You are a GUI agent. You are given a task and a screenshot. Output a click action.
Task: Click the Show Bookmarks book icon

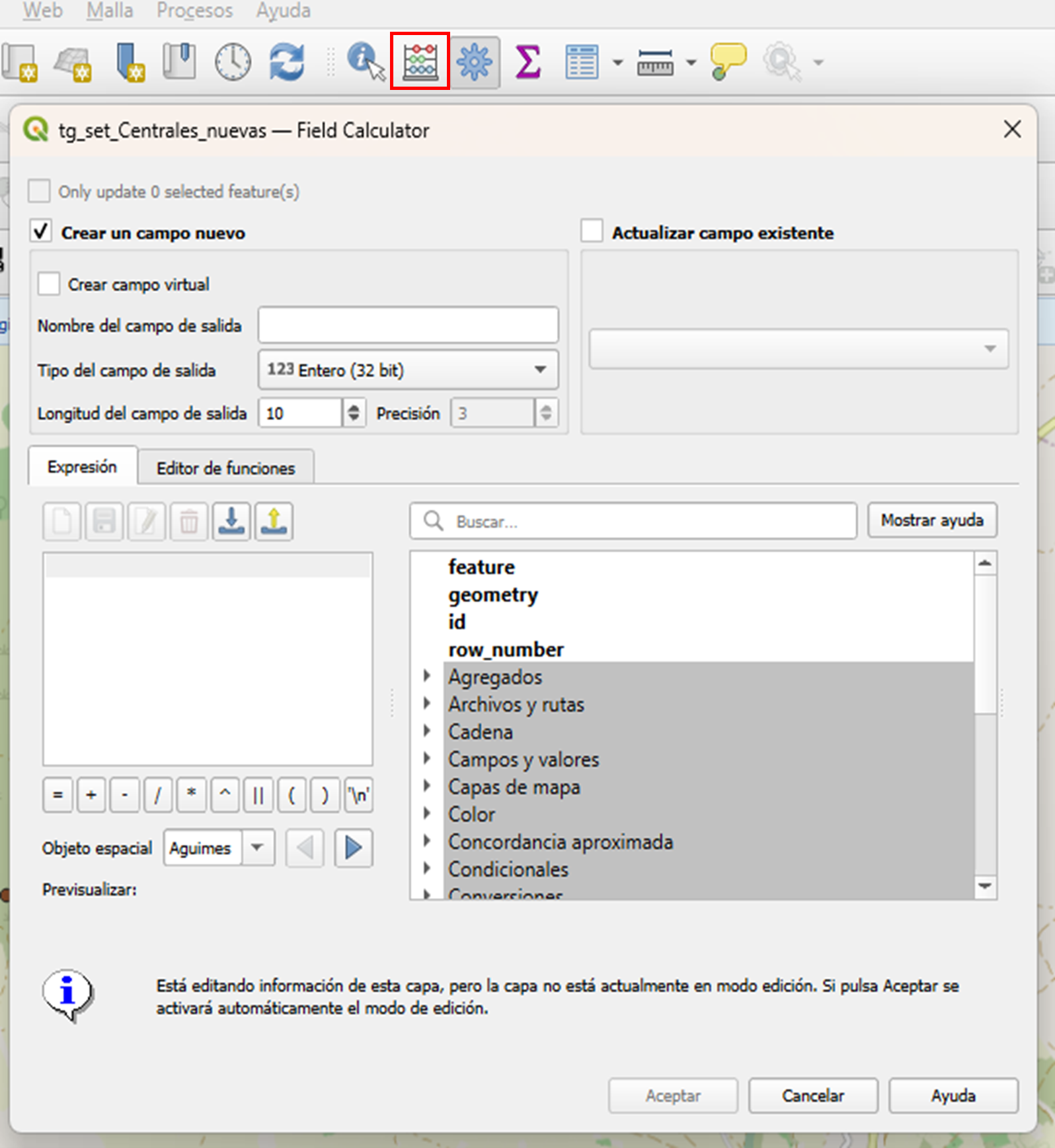[x=179, y=61]
